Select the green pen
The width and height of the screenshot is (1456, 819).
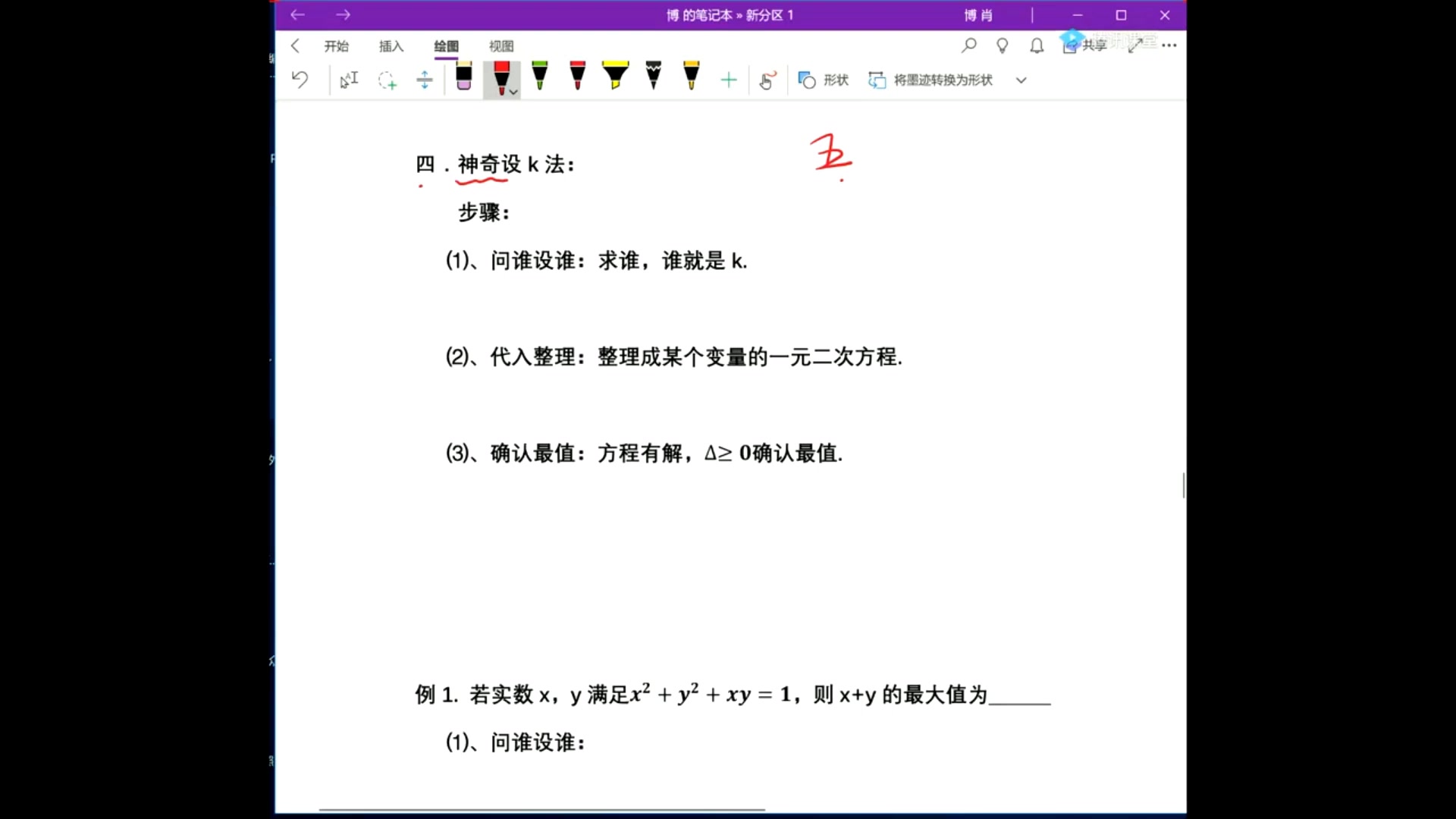pyautogui.click(x=539, y=77)
